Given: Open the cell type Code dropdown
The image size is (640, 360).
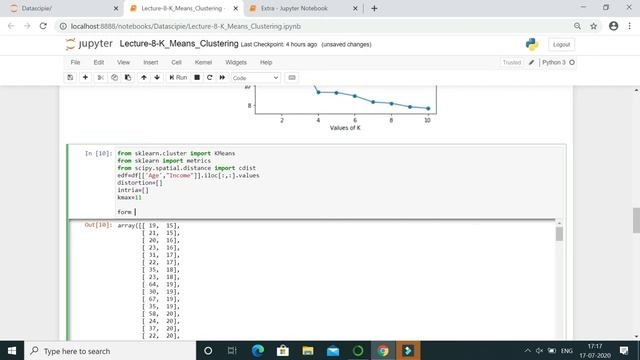Looking at the screenshot, I should pos(256,78).
